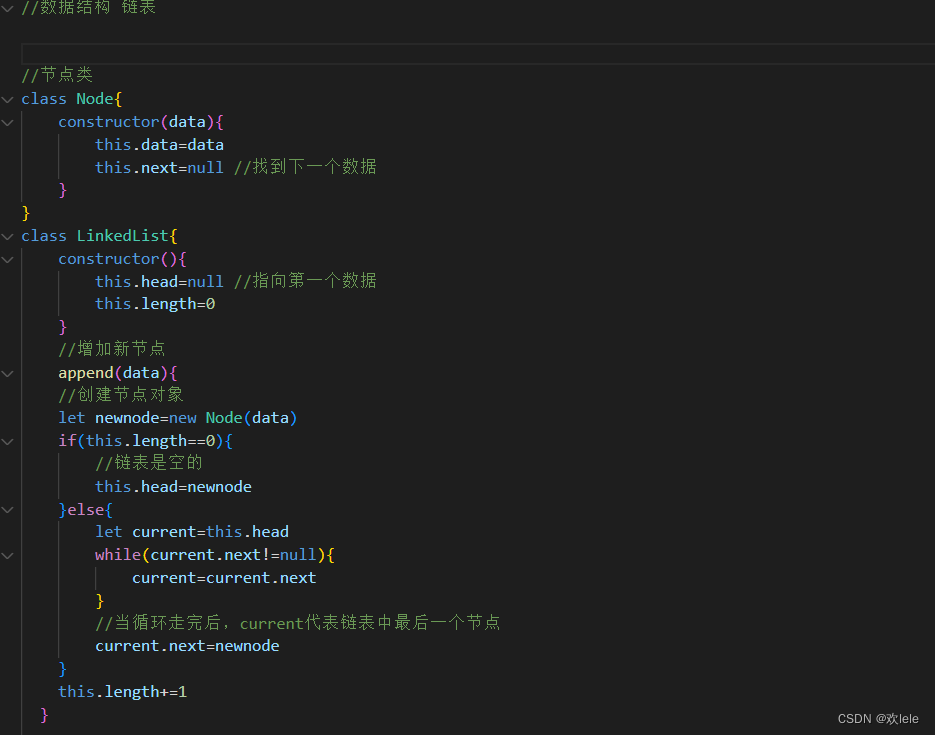
Task: Click the empty highlighted line below the first comment
Action: pos(478,54)
